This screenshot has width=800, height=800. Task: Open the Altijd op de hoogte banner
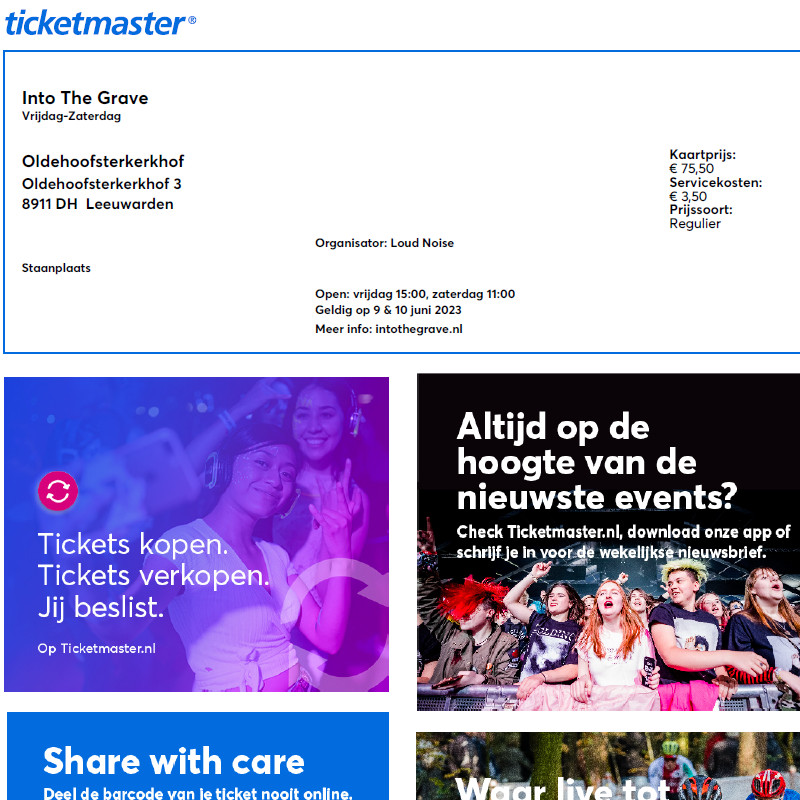click(x=608, y=542)
